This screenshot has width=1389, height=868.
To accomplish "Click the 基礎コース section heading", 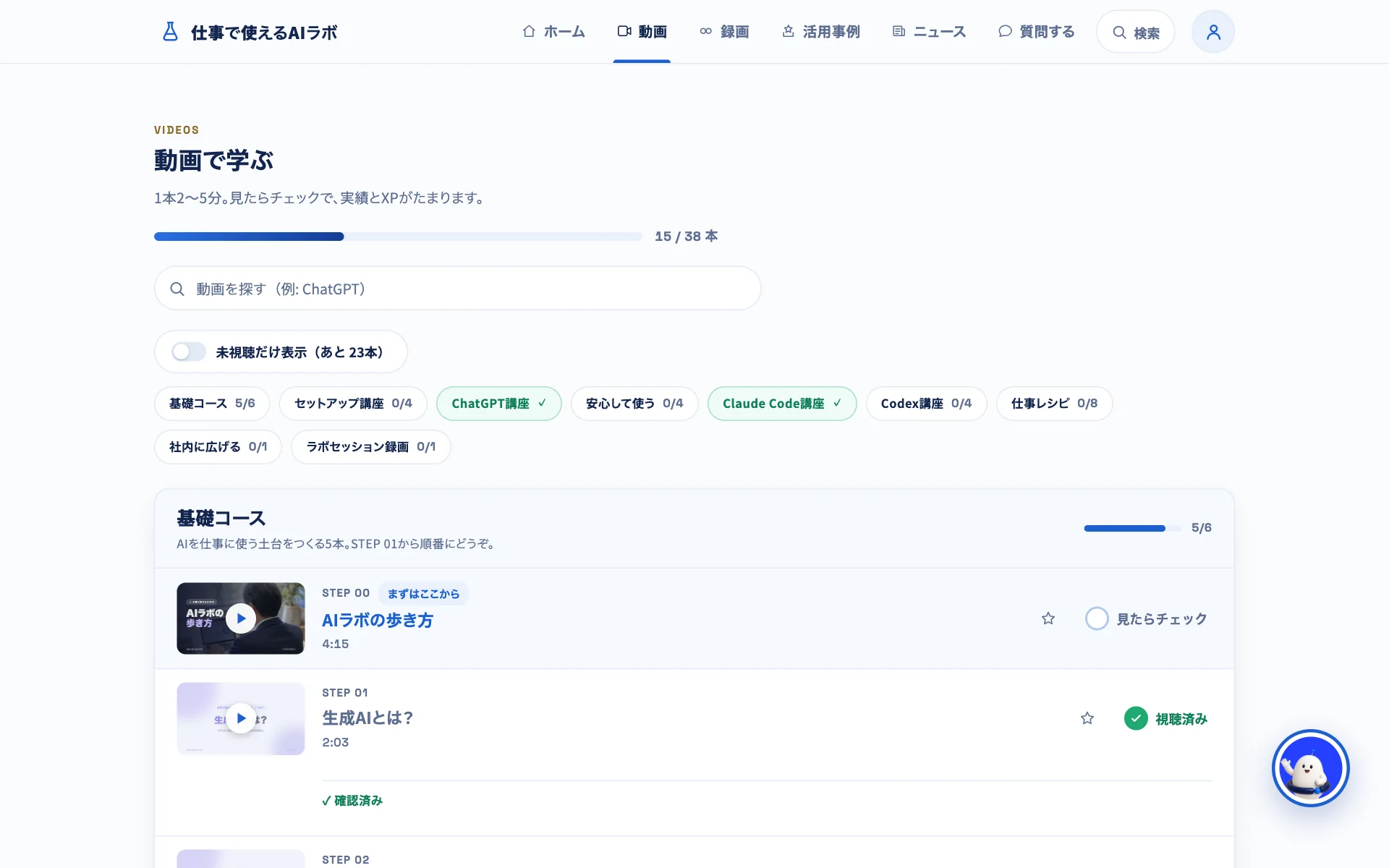I will click(x=221, y=518).
